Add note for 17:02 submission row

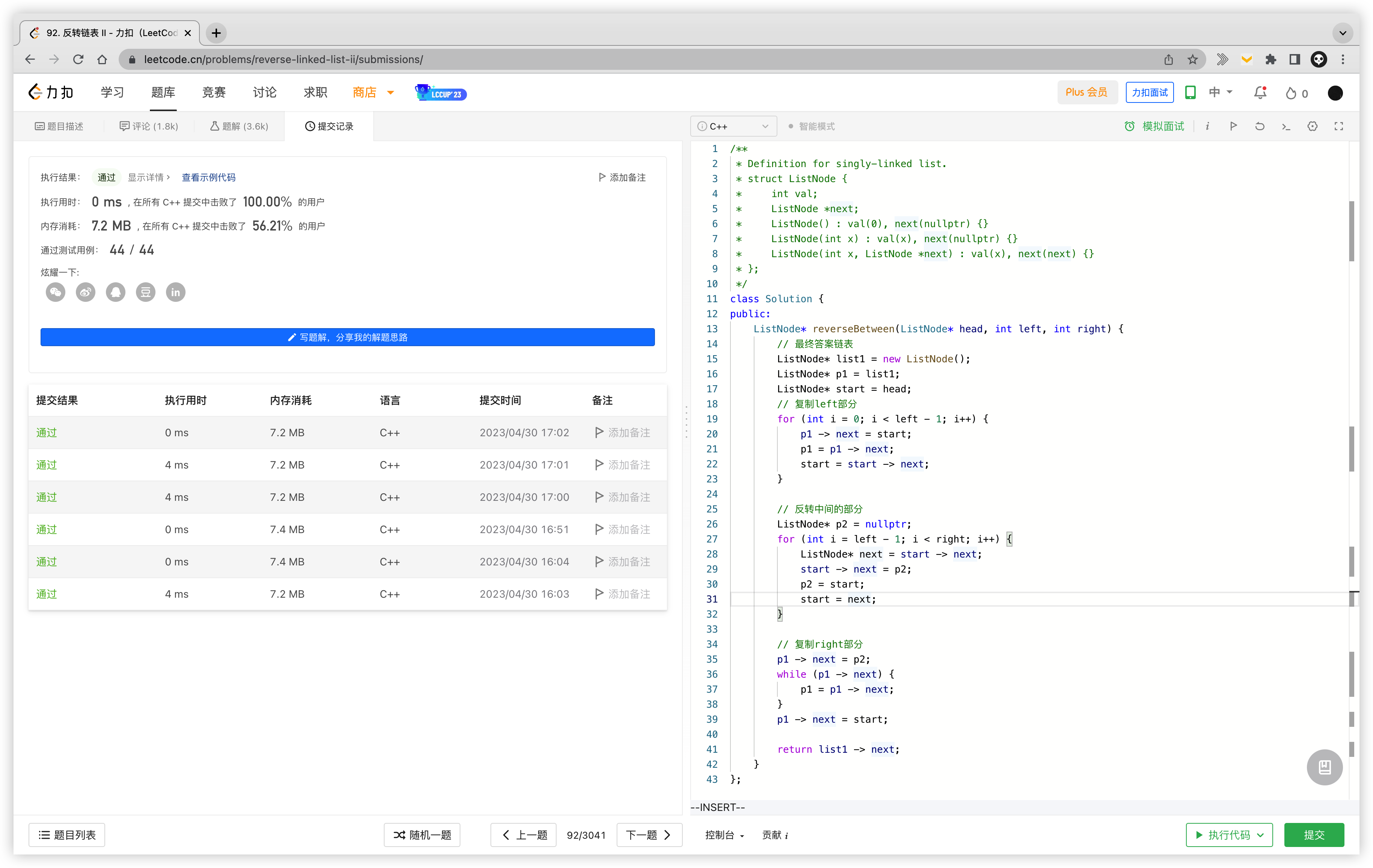pyautogui.click(x=622, y=432)
